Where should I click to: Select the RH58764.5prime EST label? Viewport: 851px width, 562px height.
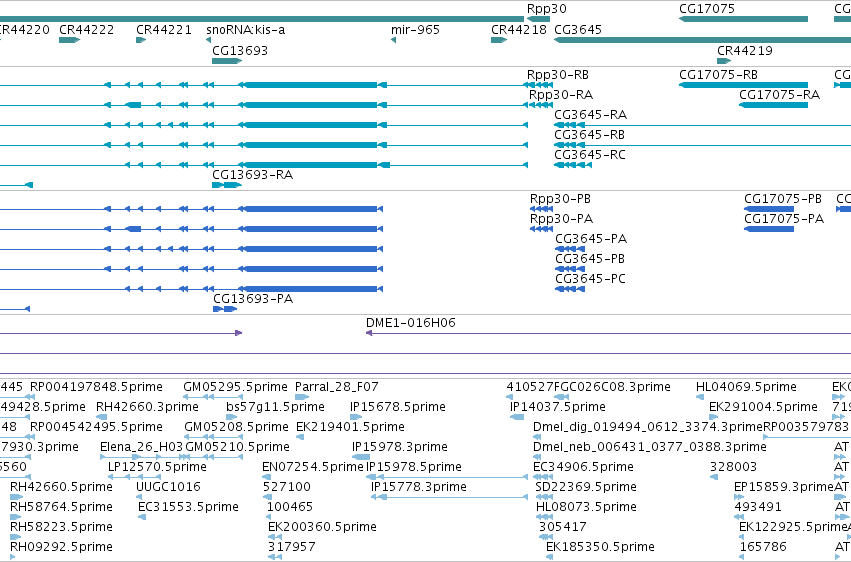pyautogui.click(x=61, y=507)
